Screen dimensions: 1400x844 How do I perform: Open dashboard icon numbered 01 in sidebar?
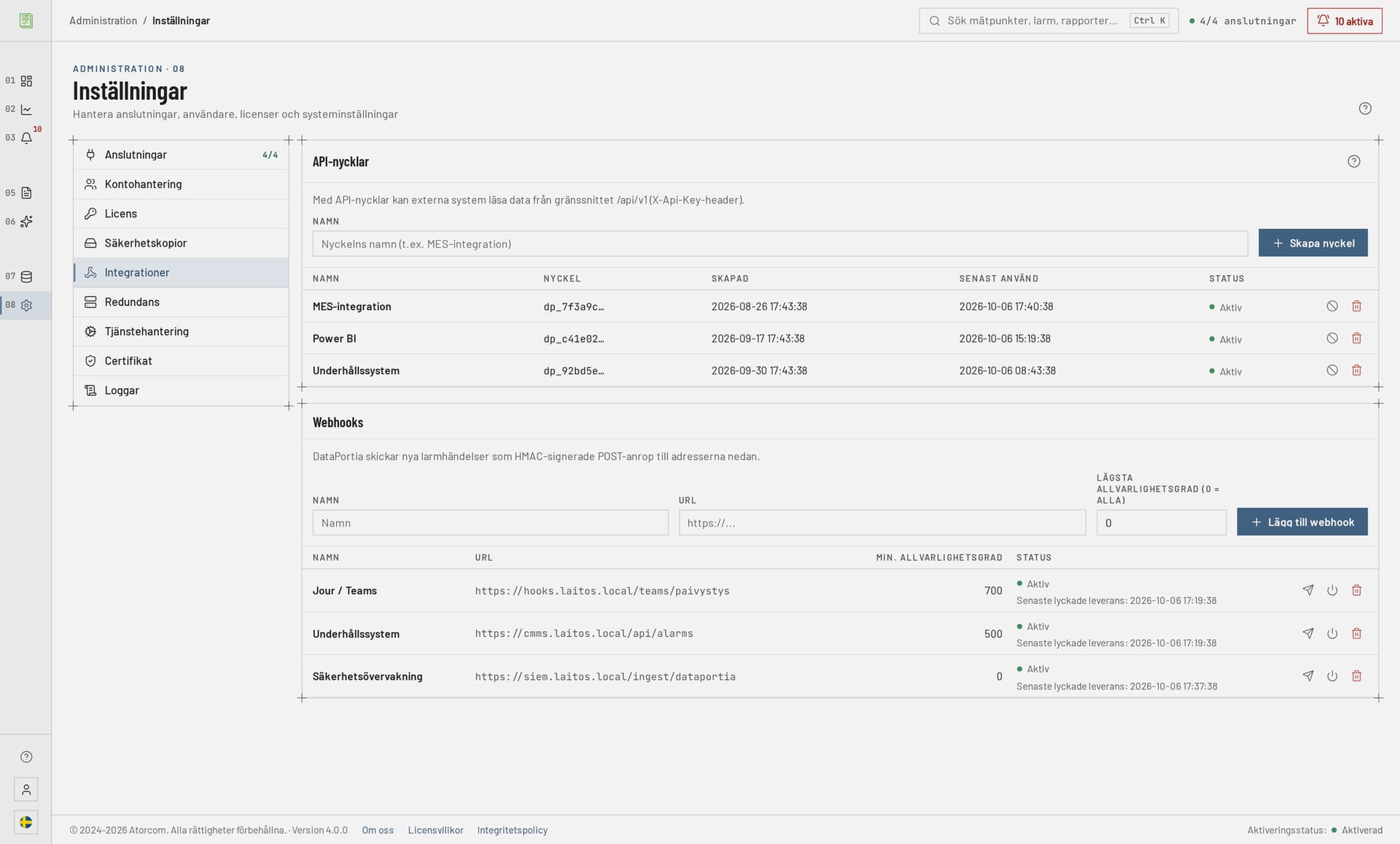pyautogui.click(x=26, y=81)
